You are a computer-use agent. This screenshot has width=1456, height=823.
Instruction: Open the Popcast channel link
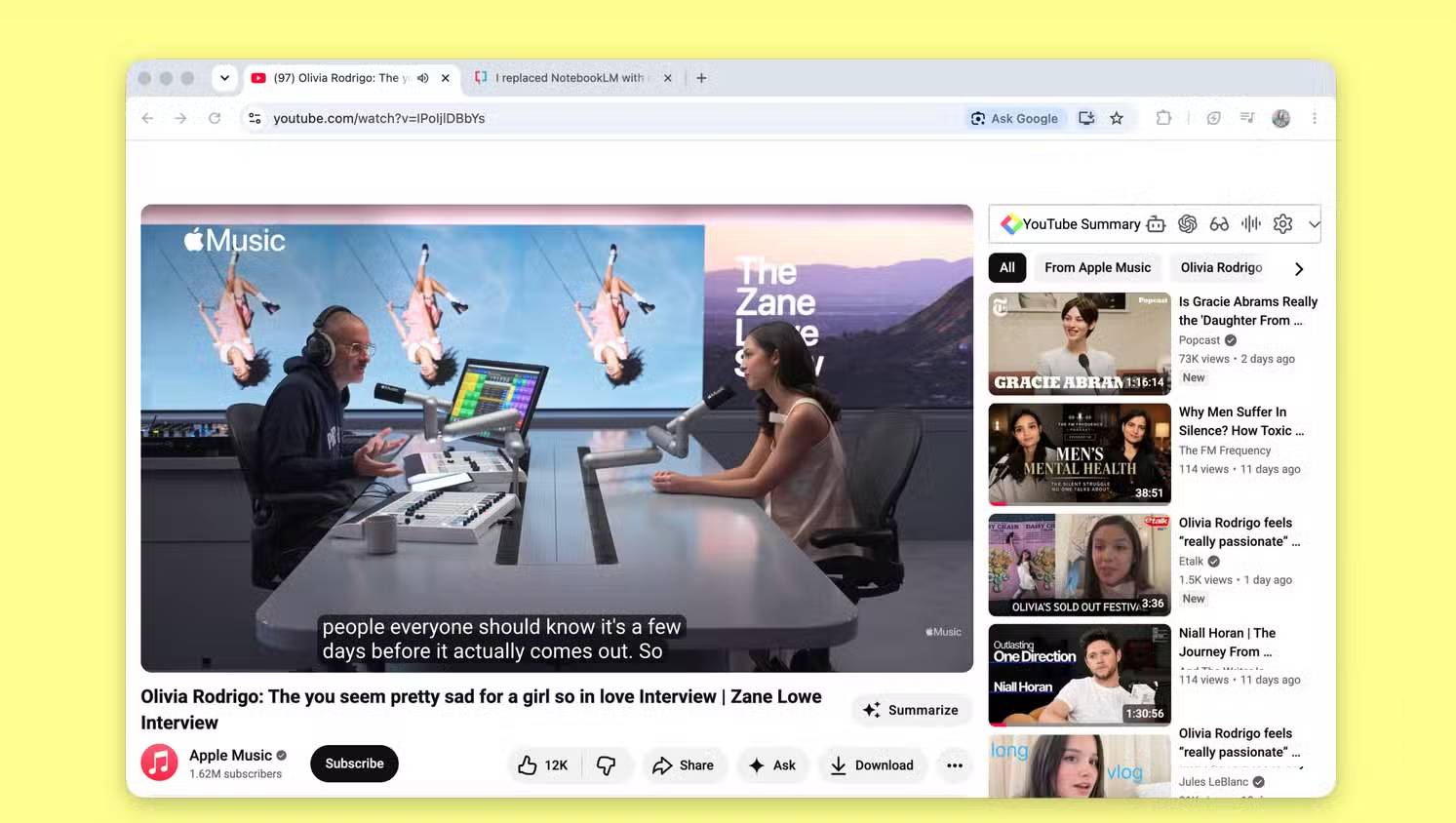point(1200,340)
